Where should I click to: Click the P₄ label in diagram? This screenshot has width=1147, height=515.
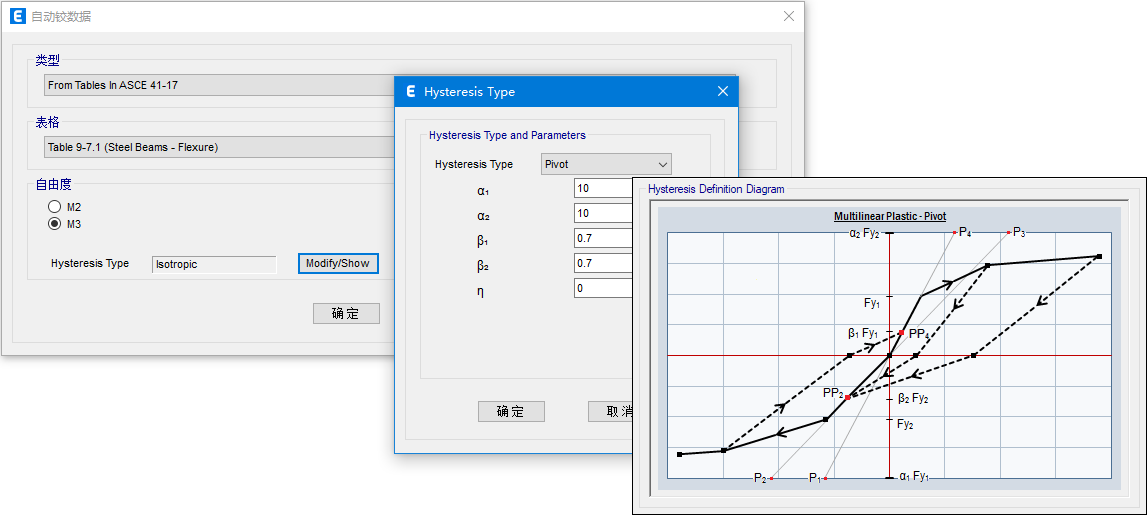click(x=965, y=233)
